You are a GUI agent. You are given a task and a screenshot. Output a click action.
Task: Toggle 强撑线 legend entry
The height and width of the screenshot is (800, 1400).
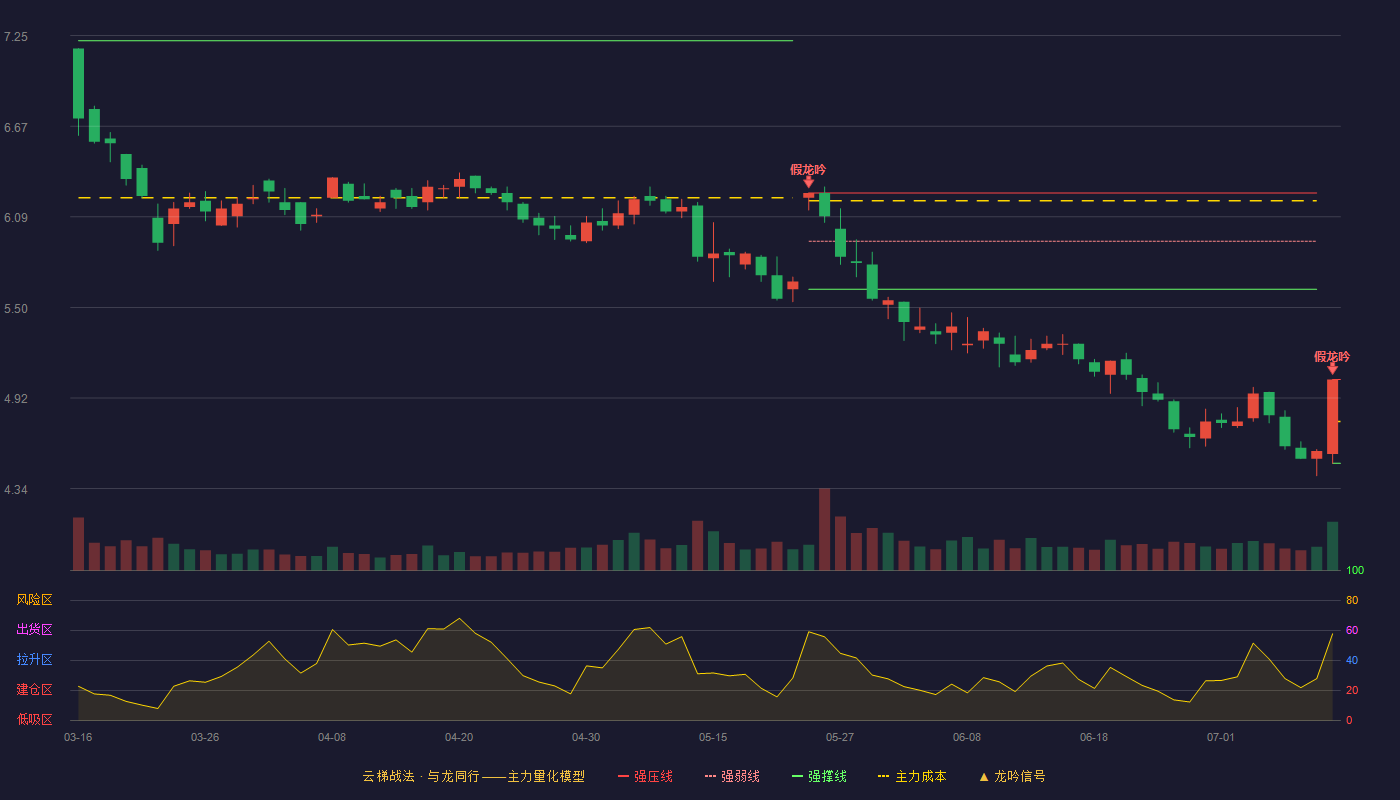819,776
